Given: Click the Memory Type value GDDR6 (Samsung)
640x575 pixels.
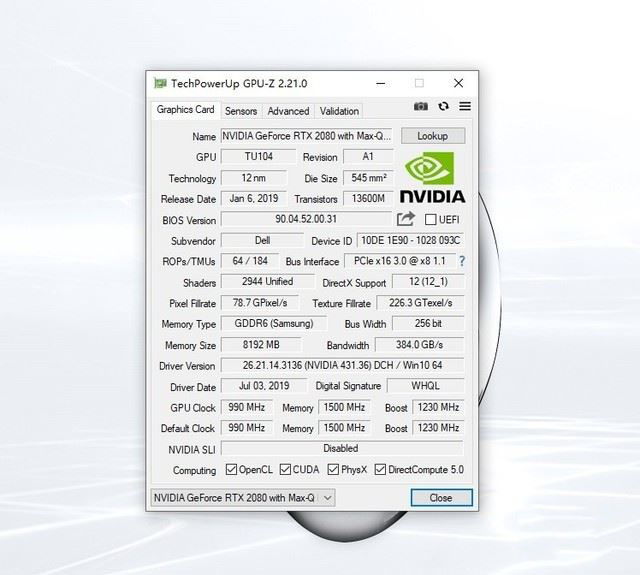Looking at the screenshot, I should pos(274,324).
